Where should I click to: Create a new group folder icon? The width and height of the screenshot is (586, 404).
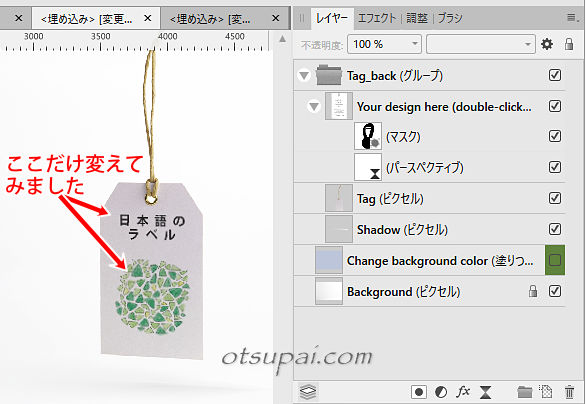(x=525, y=392)
